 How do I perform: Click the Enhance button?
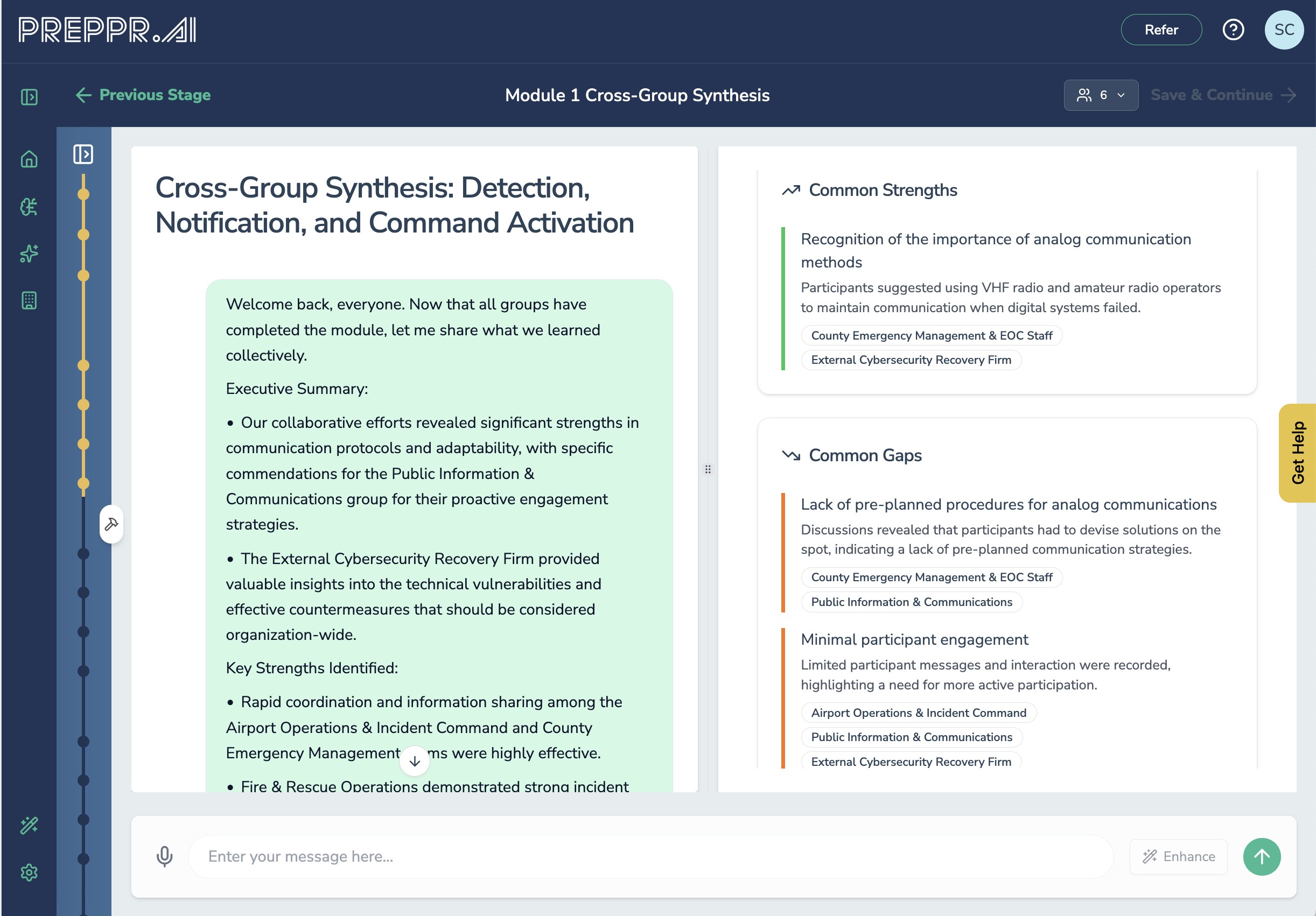(1179, 856)
